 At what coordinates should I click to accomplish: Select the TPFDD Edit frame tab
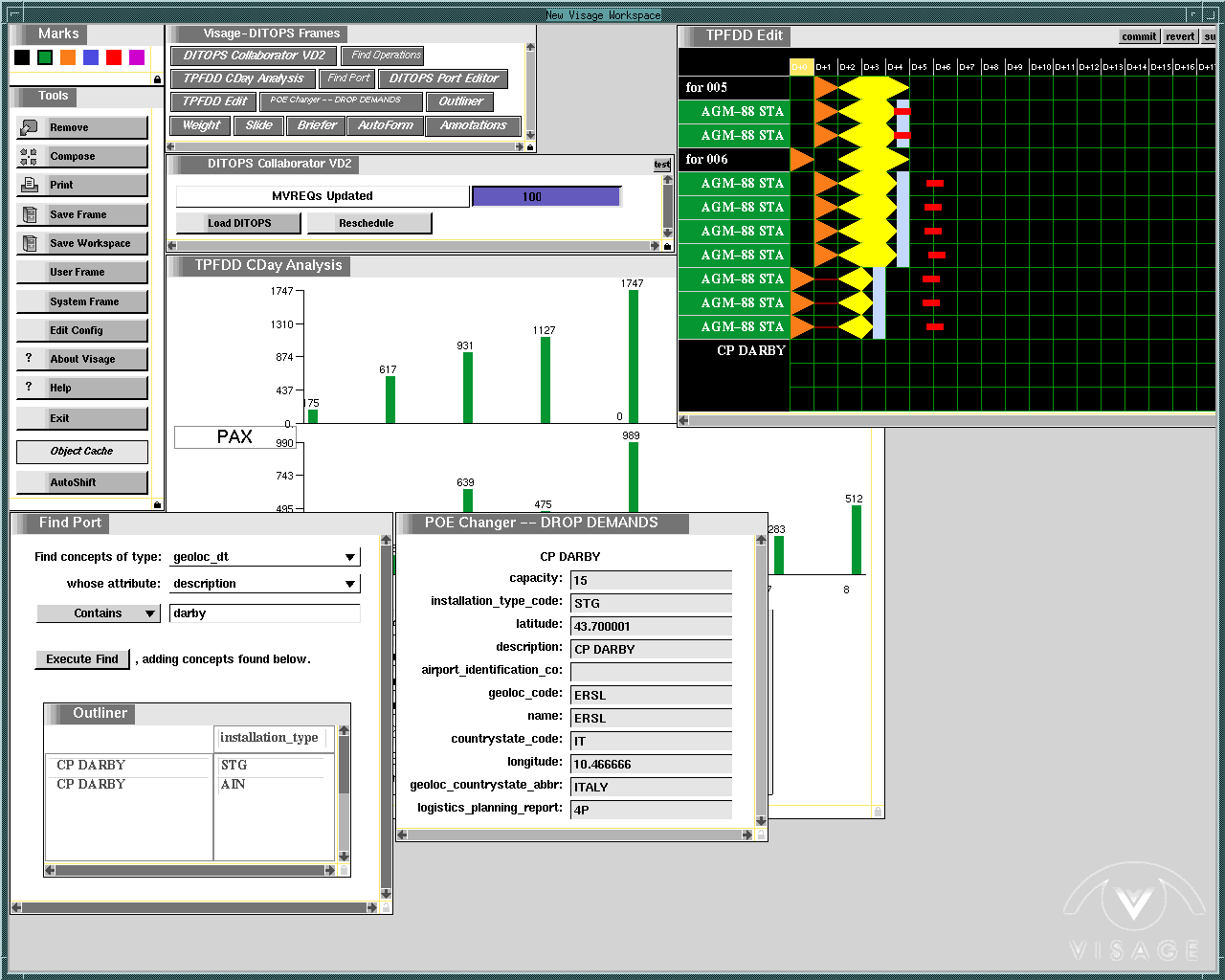pos(214,101)
